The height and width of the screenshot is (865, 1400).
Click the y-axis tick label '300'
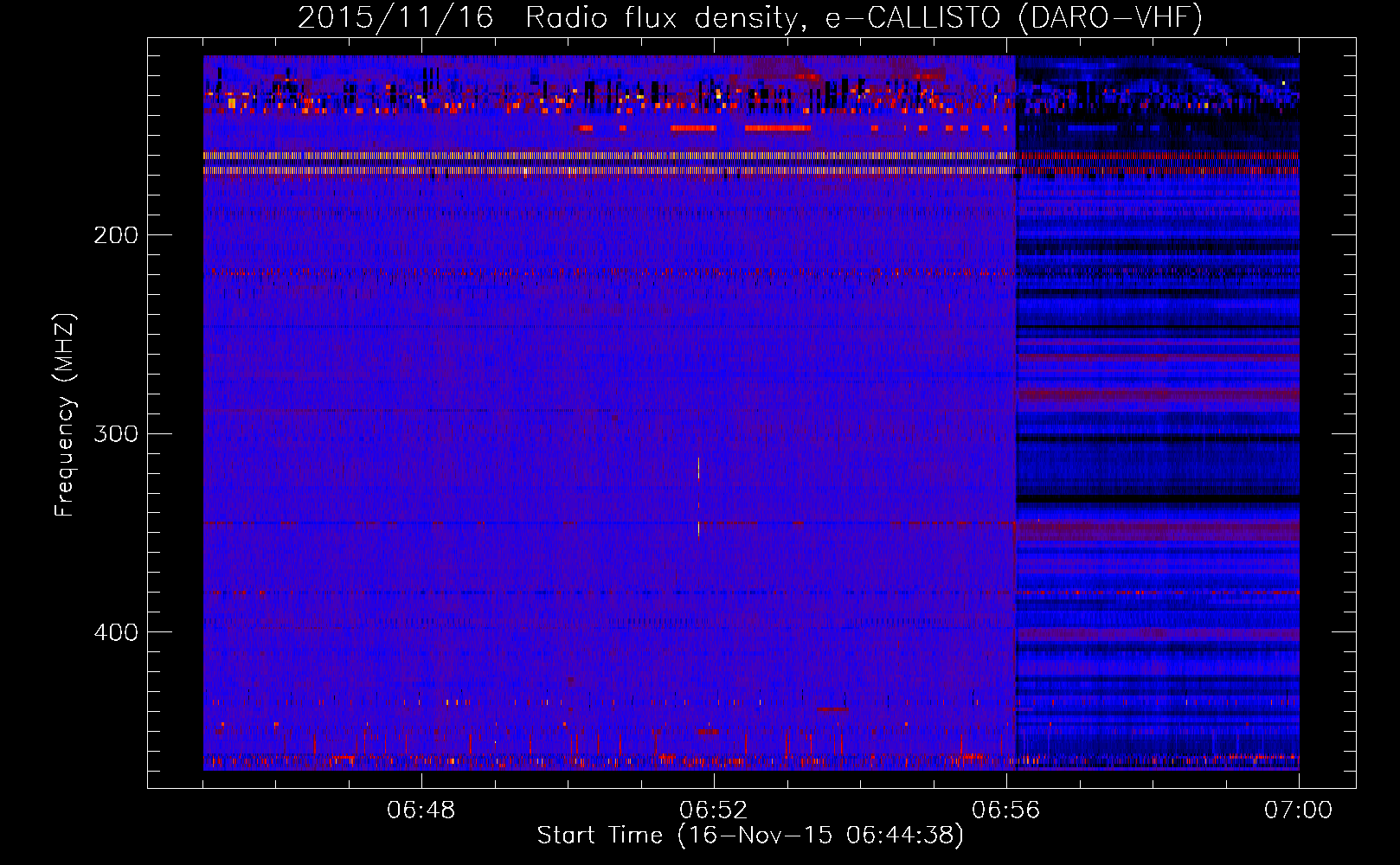(x=116, y=433)
